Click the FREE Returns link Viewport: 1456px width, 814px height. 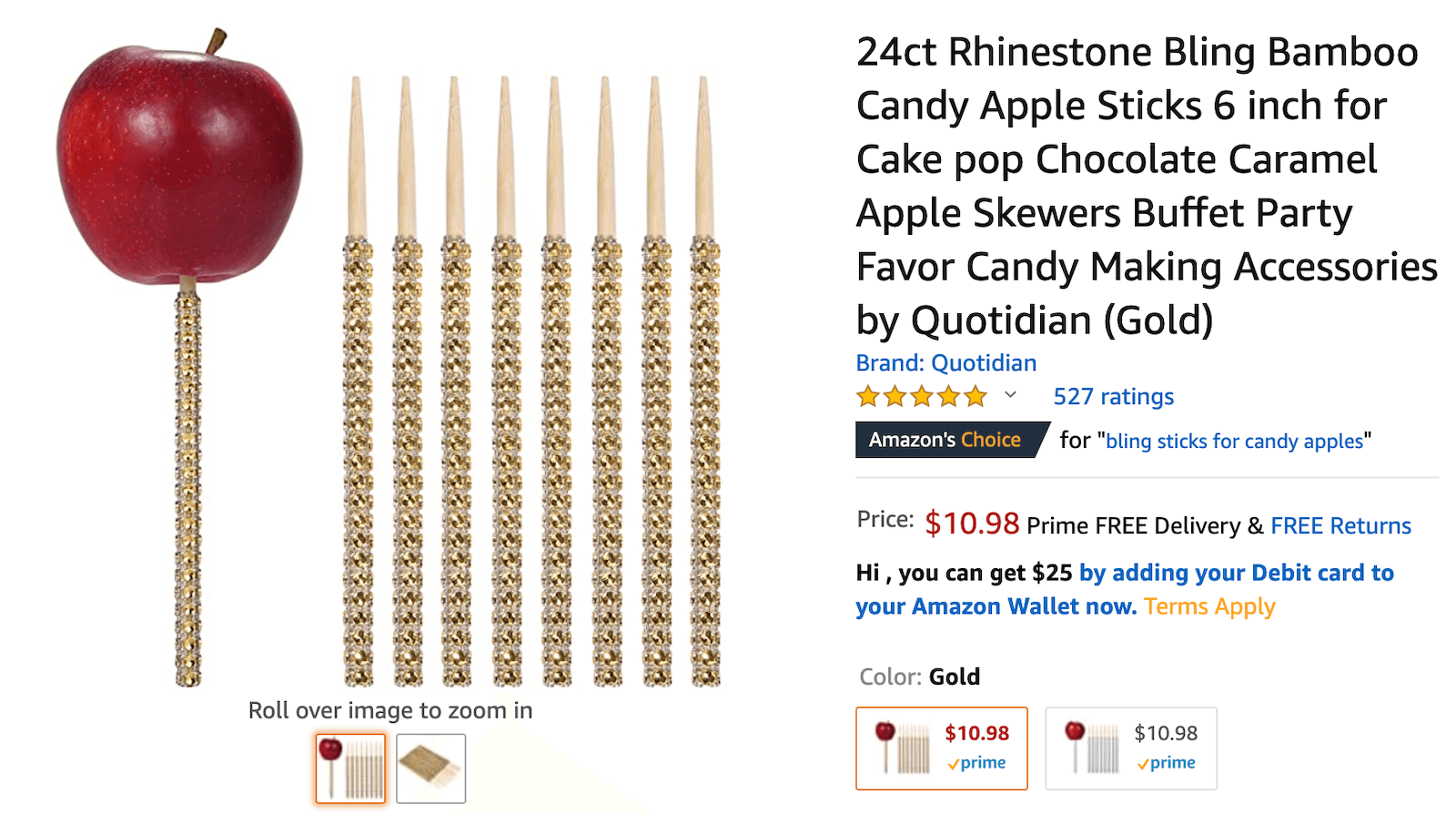click(x=1340, y=525)
